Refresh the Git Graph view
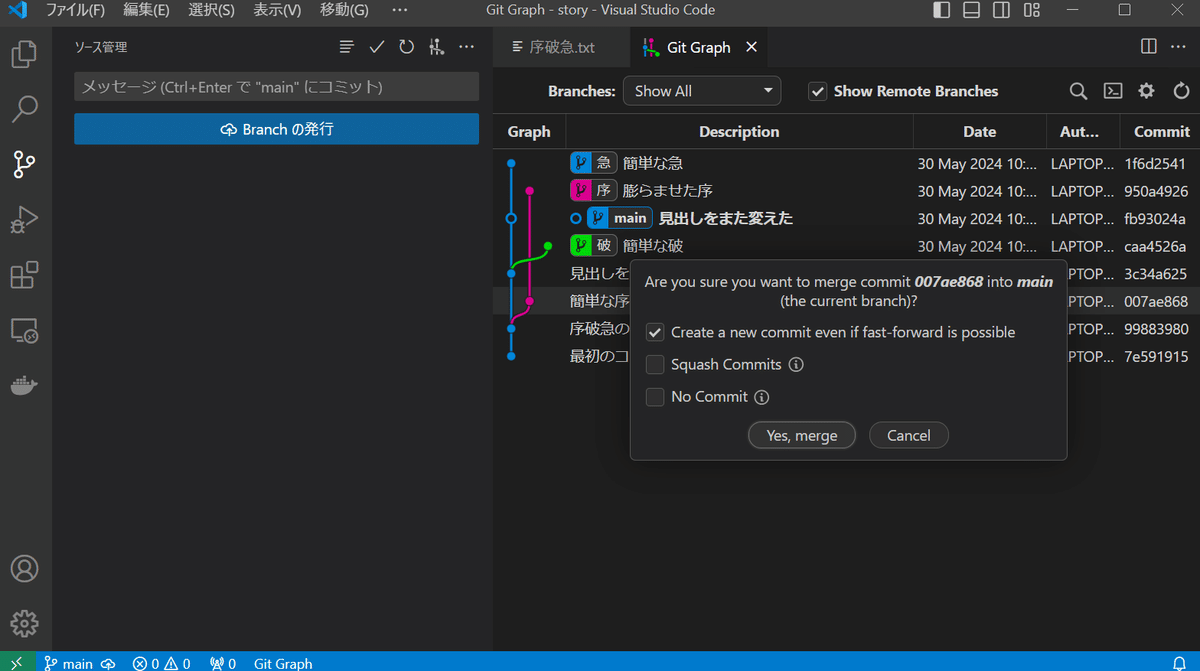The height and width of the screenshot is (671, 1200). coord(1181,91)
